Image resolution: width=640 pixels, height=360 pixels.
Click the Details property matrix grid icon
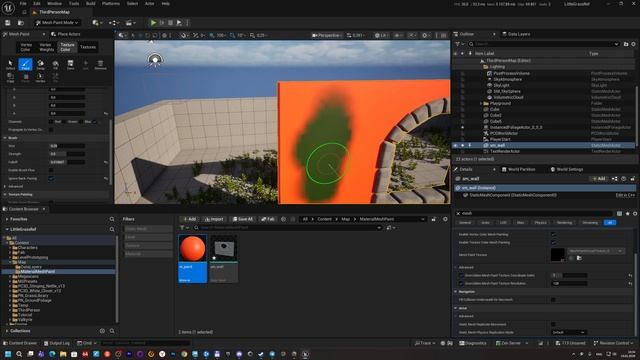[620, 213]
